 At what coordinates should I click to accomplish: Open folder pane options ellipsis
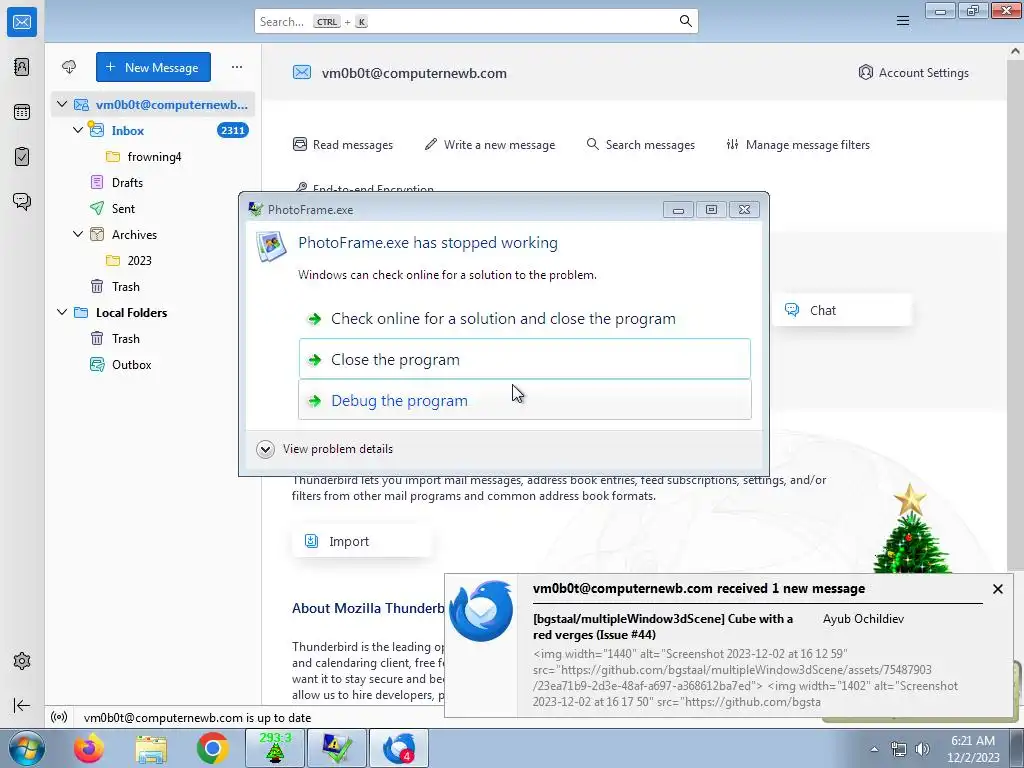236,67
